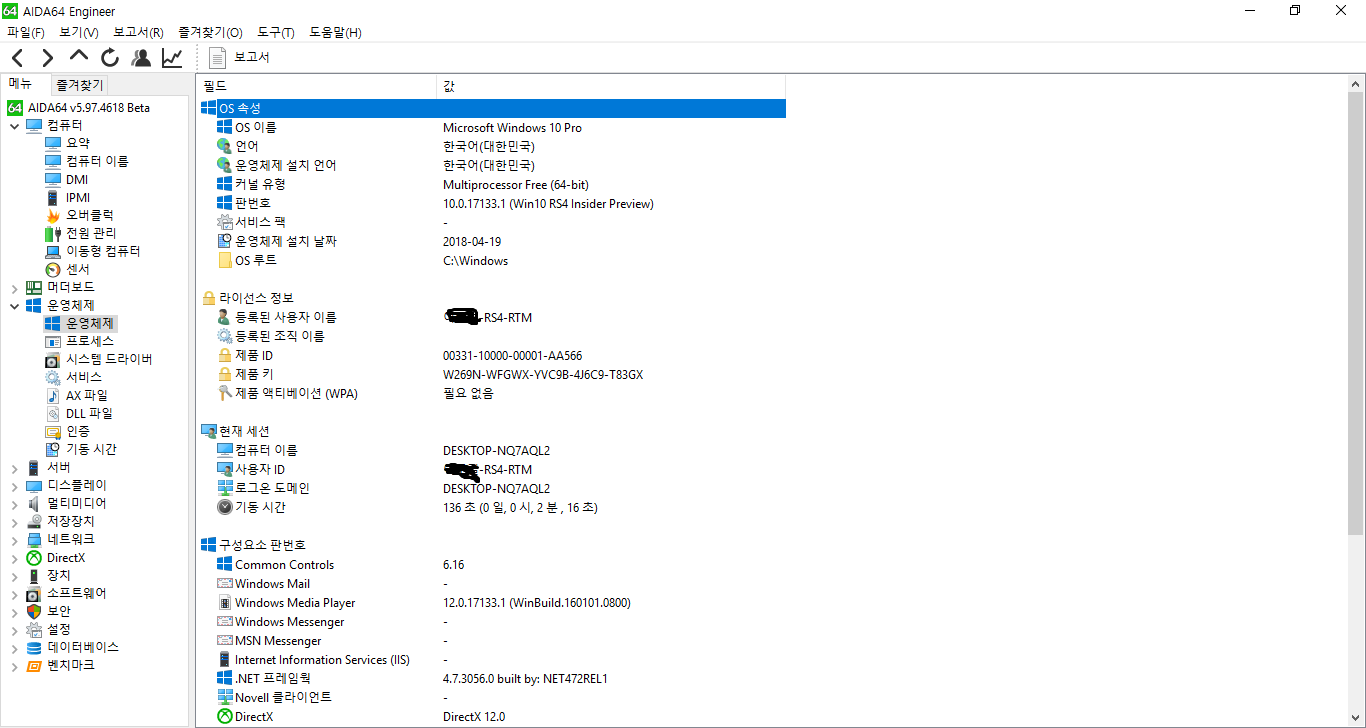Select the 요약 summary icon

[x=53, y=143]
